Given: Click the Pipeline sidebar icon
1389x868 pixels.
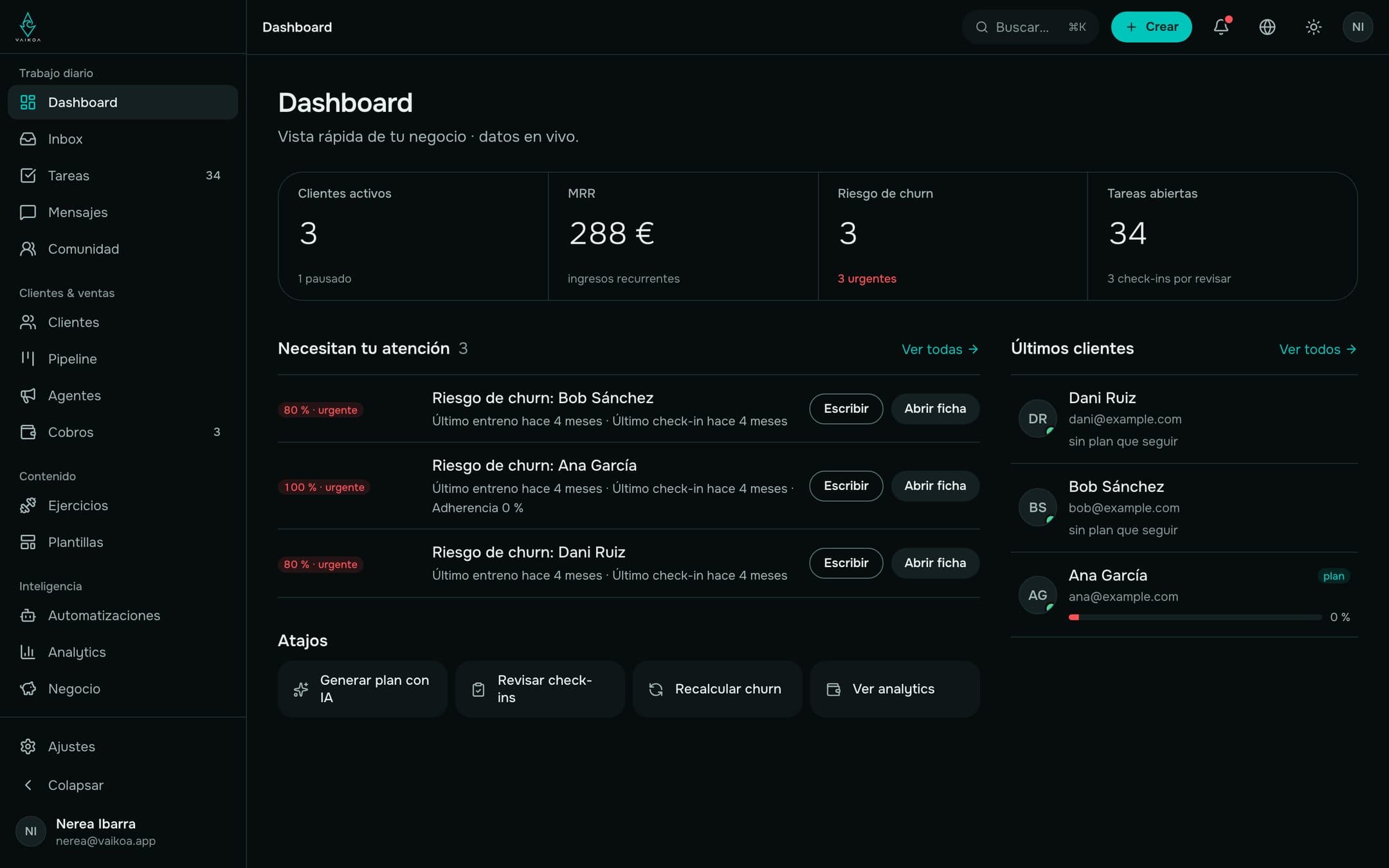Looking at the screenshot, I should (x=28, y=359).
